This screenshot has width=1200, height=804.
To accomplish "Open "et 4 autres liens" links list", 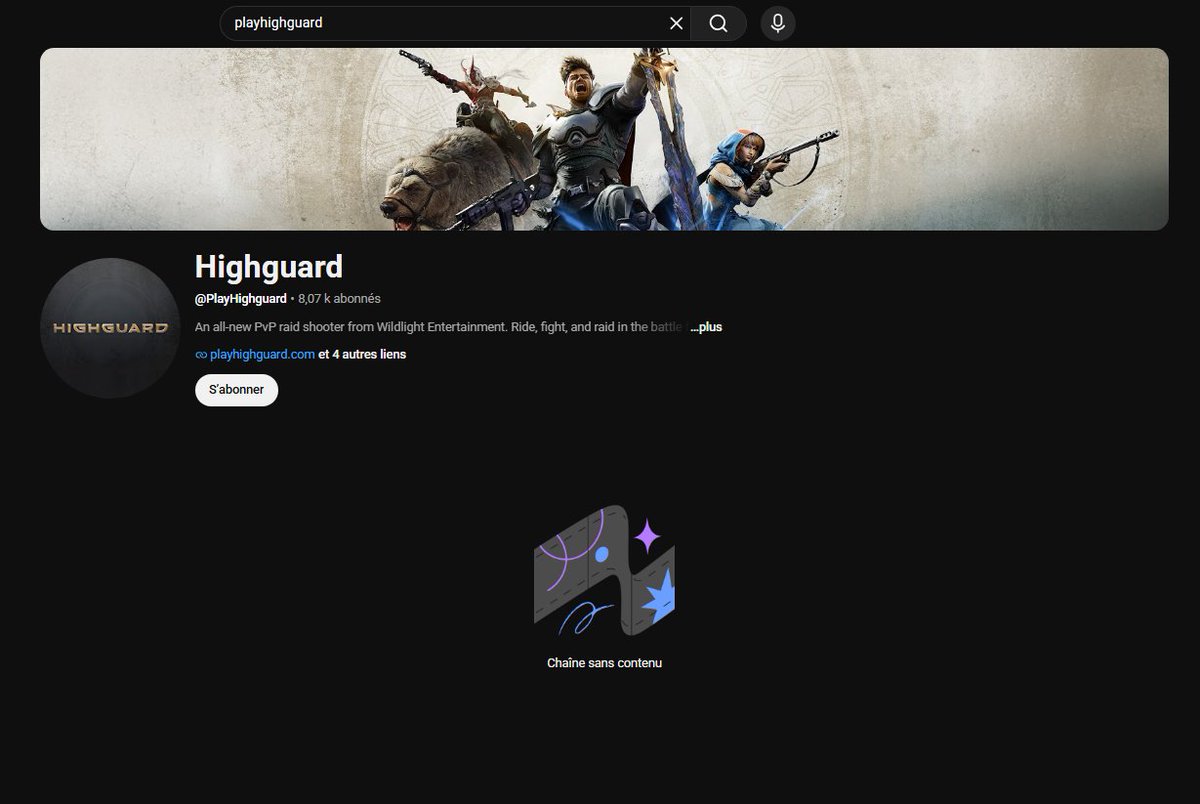I will [x=362, y=354].
